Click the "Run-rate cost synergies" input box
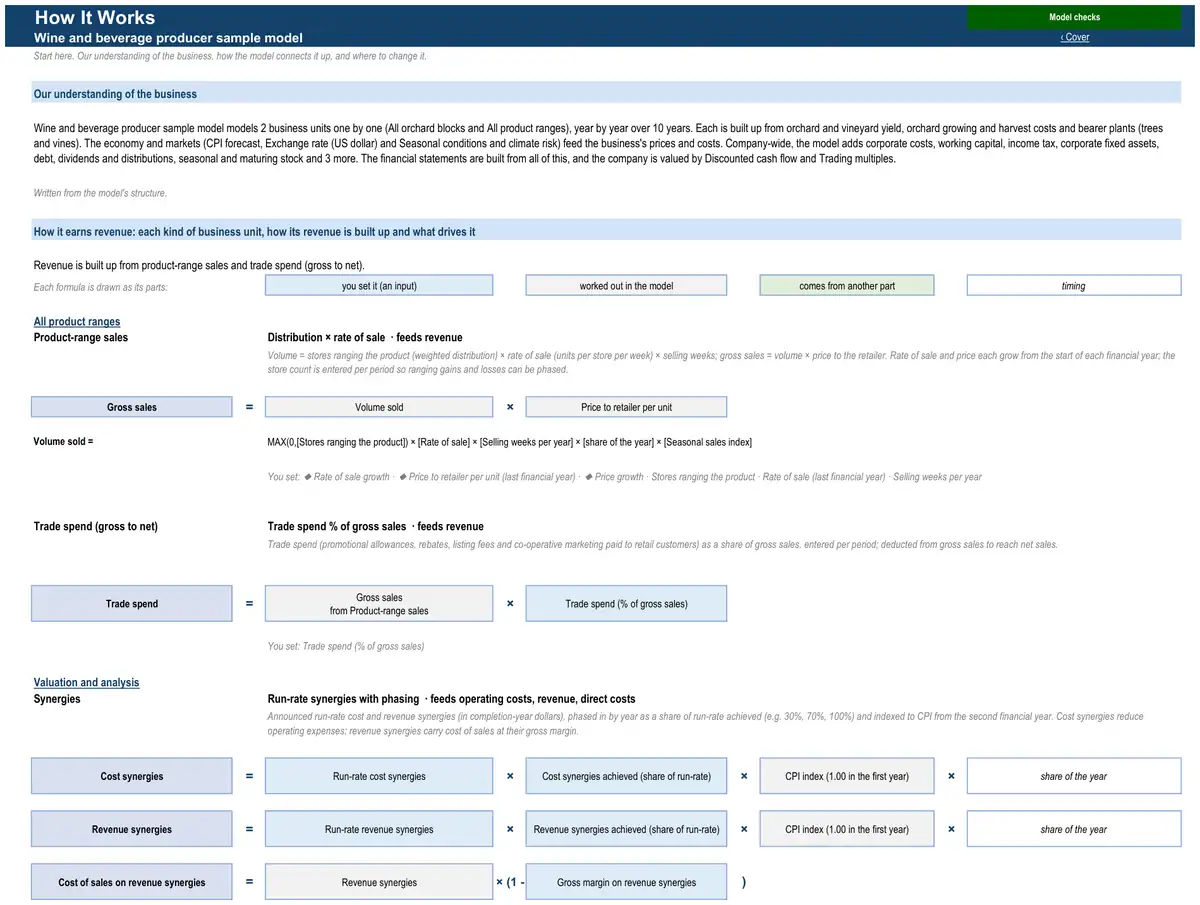This screenshot has height=905, width=1200. click(379, 776)
